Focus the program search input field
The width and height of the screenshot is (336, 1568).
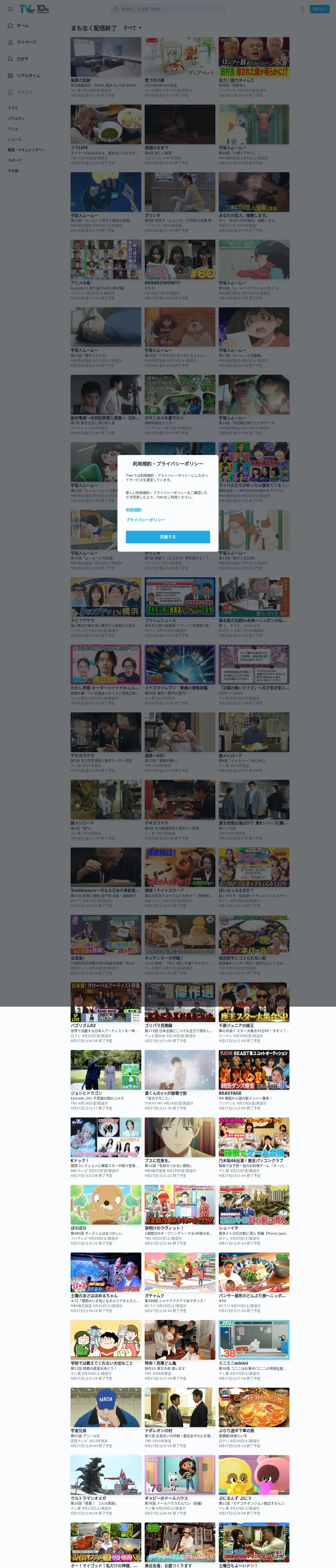tap(168, 9)
